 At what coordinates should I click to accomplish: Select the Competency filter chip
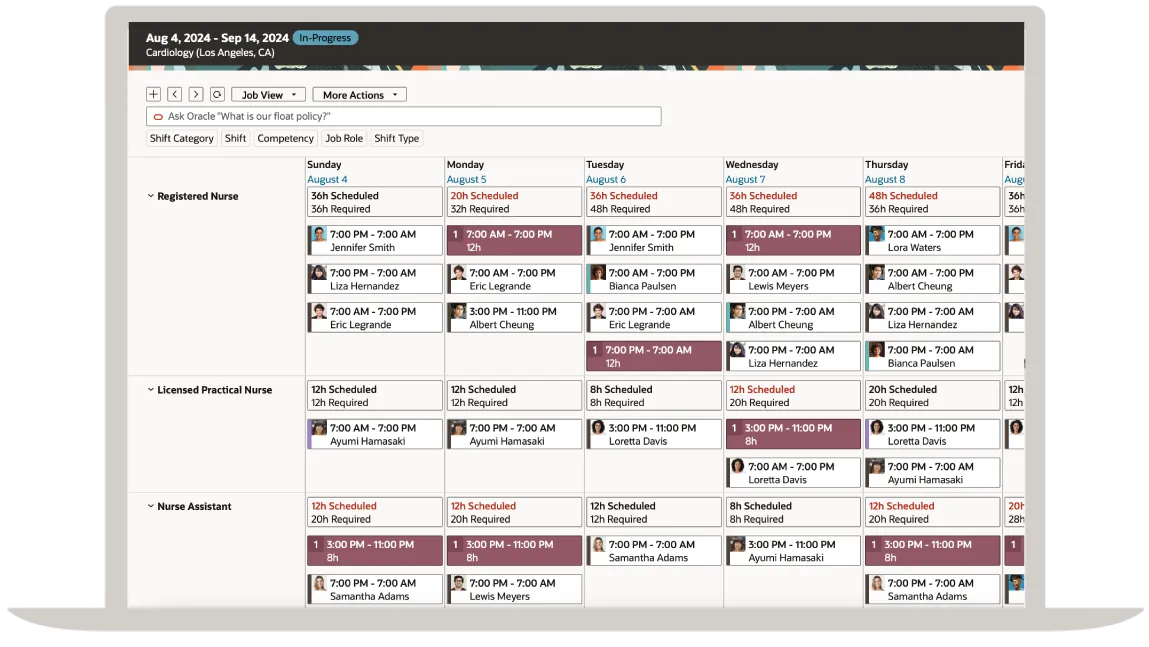tap(285, 138)
